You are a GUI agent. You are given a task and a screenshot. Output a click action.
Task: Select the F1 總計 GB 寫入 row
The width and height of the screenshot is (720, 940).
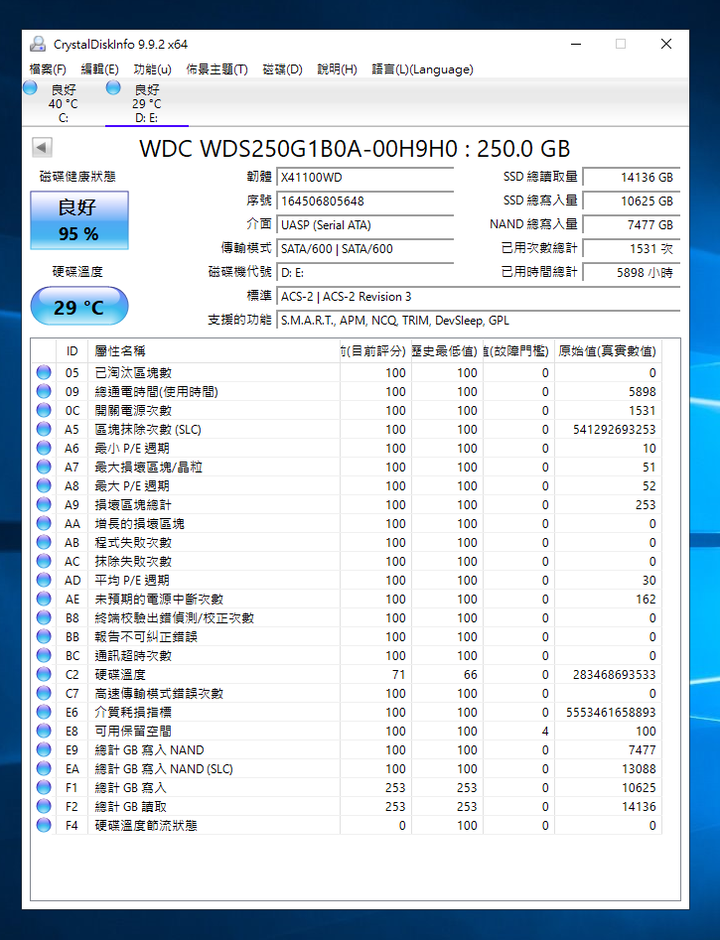point(347,788)
